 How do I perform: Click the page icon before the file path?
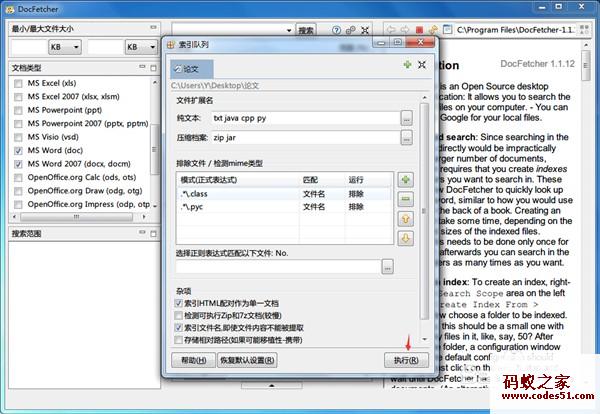447,29
